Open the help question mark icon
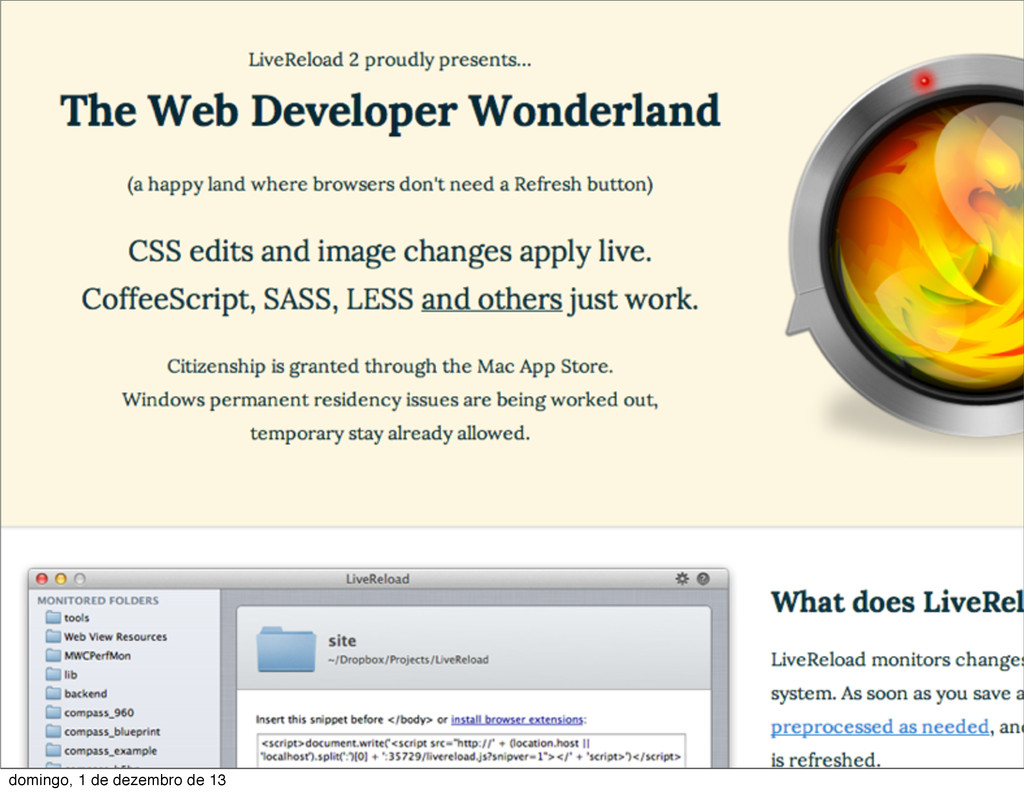This screenshot has height=794, width=1024. point(703,579)
